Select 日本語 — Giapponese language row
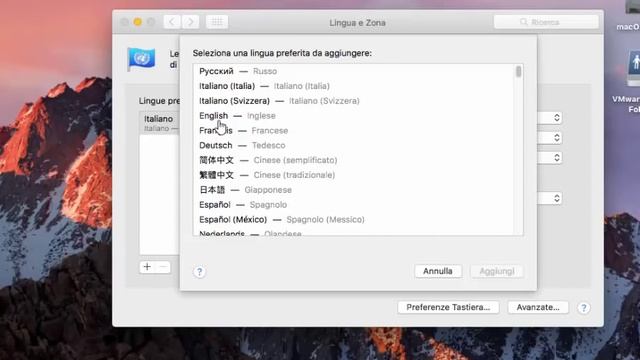The image size is (640, 360). click(353, 190)
